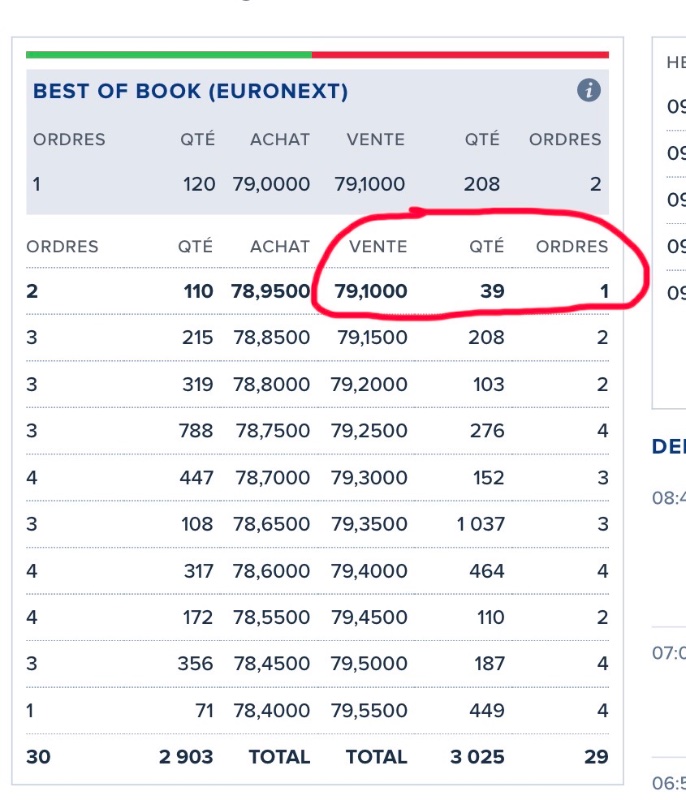This screenshot has width=686, height=800.
Task: Click the 788 bid quantity cell
Action: click(196, 431)
